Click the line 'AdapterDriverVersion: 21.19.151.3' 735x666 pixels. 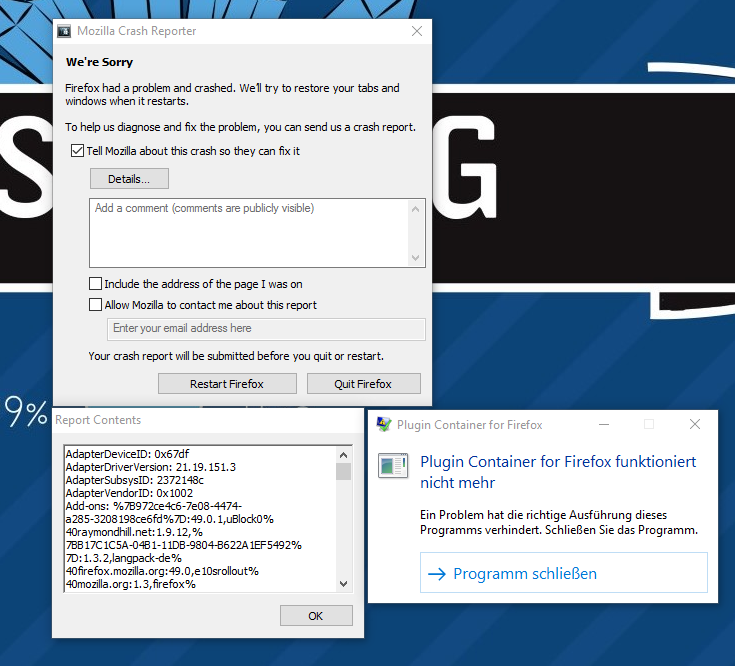pyautogui.click(x=151, y=467)
